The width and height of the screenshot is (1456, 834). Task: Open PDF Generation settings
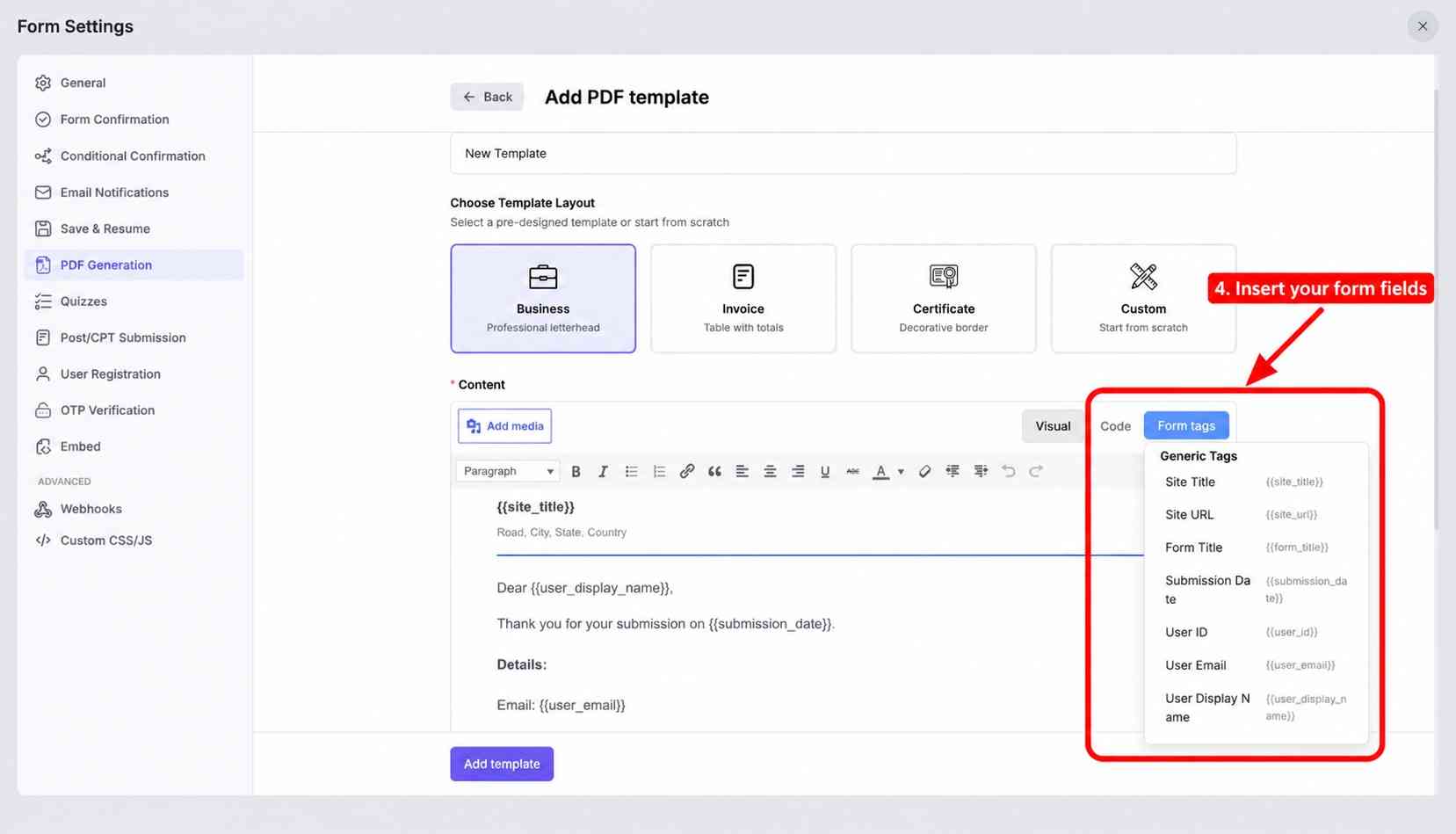coord(134,265)
